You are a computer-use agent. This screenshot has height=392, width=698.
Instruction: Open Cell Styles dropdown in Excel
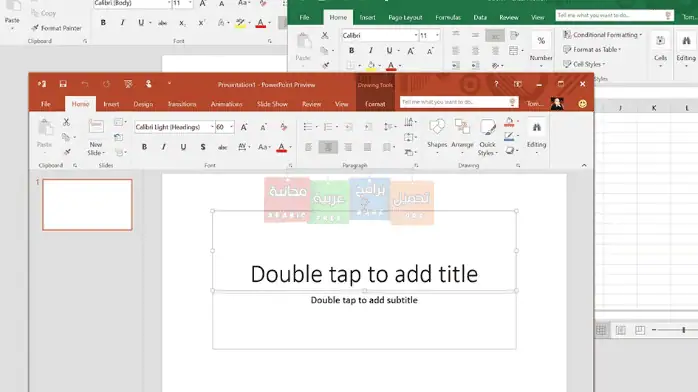point(584,64)
